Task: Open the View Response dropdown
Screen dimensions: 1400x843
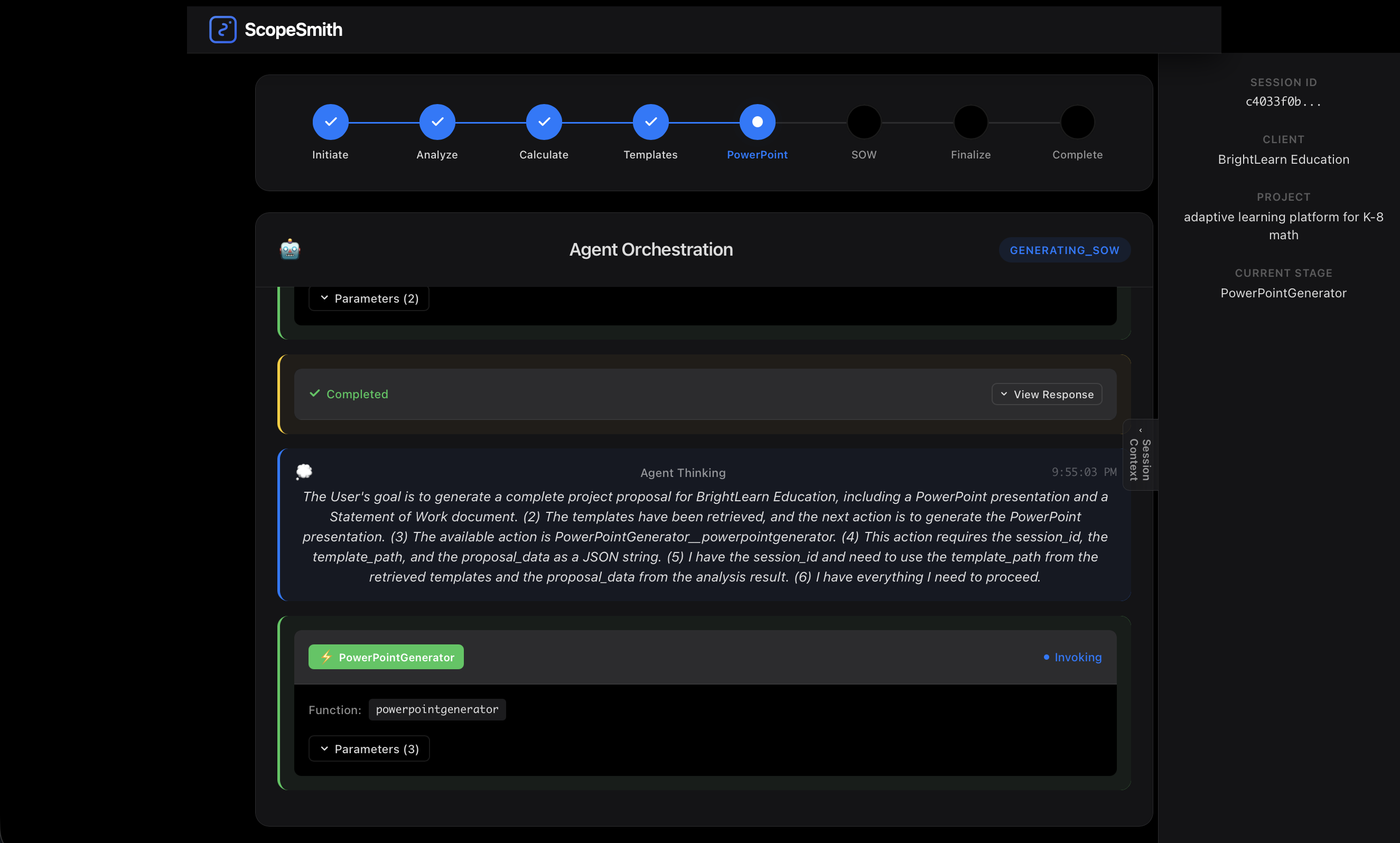Action: [x=1047, y=394]
